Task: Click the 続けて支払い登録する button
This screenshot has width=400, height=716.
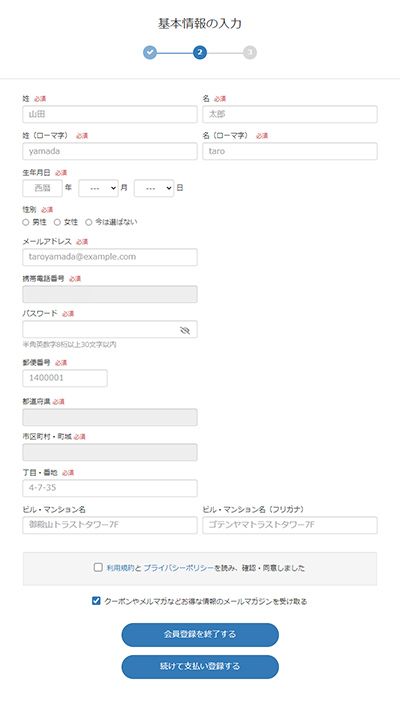Action: (200, 667)
